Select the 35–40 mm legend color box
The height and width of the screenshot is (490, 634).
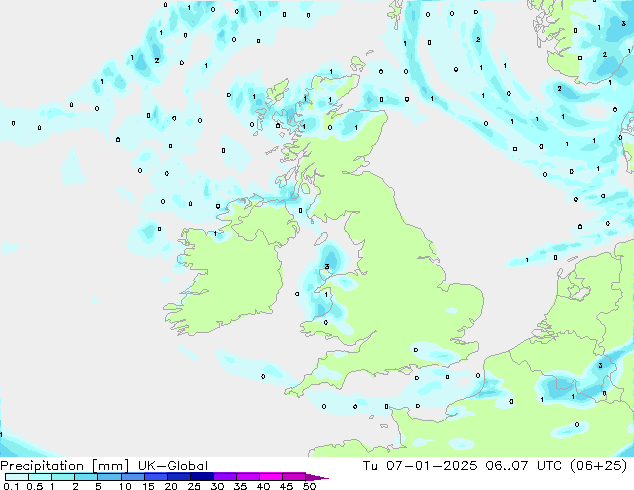[x=247, y=477]
